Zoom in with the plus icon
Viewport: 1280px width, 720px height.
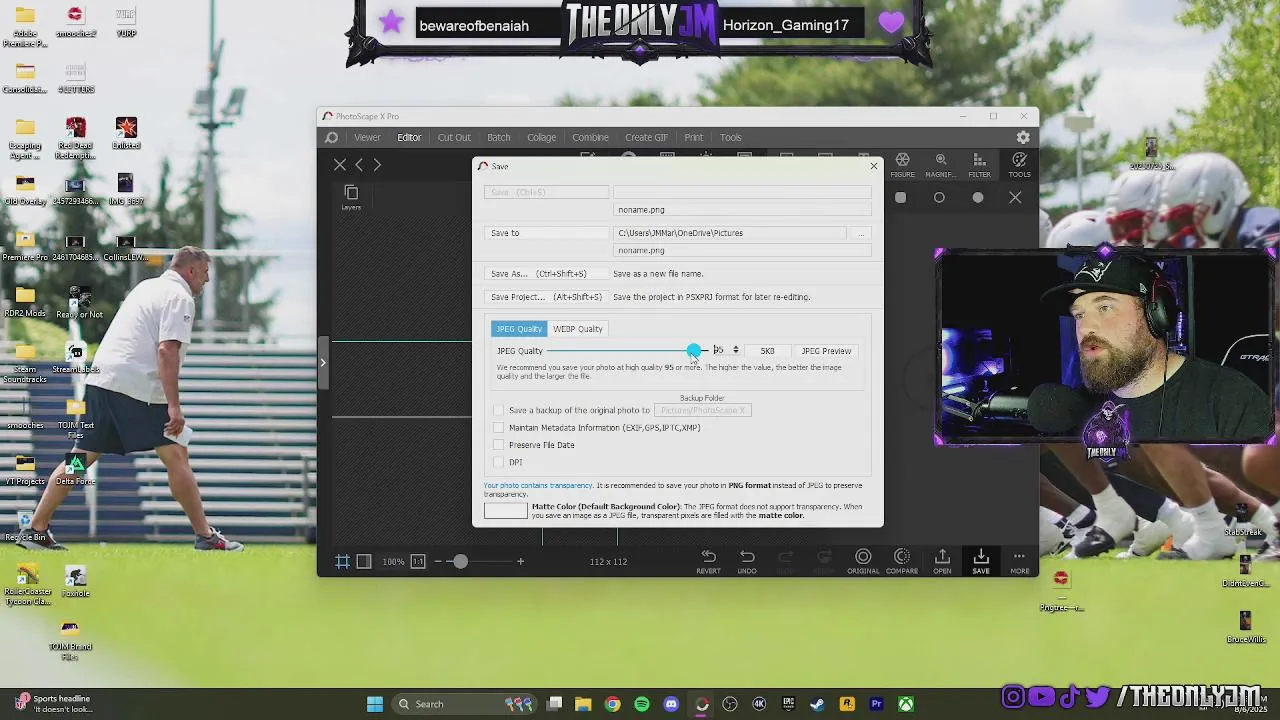[520, 562]
